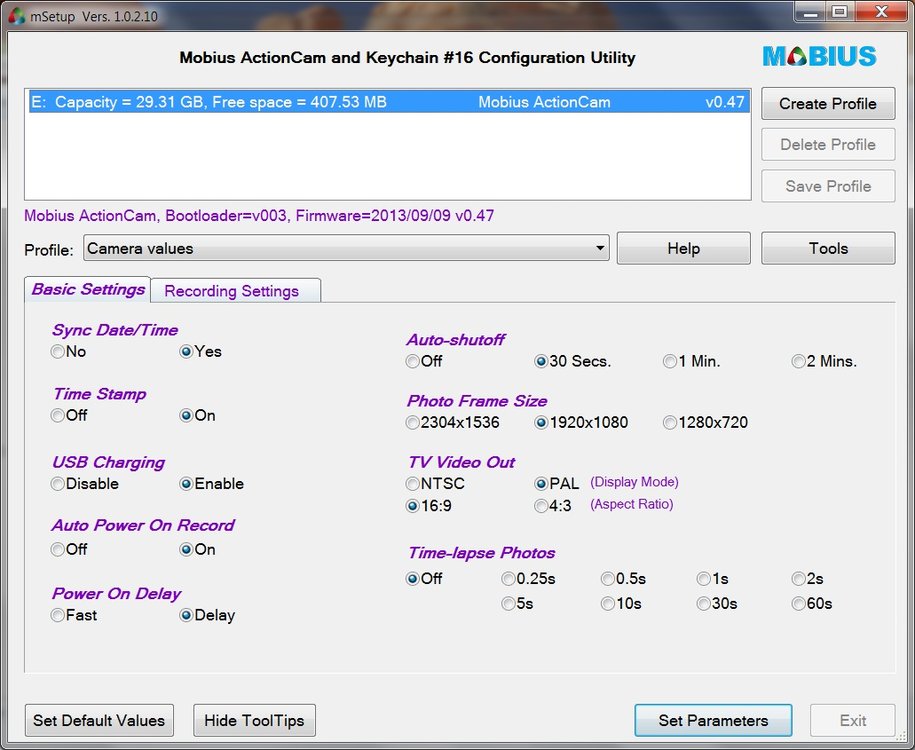Open Tools
The image size is (915, 750).
tap(828, 248)
